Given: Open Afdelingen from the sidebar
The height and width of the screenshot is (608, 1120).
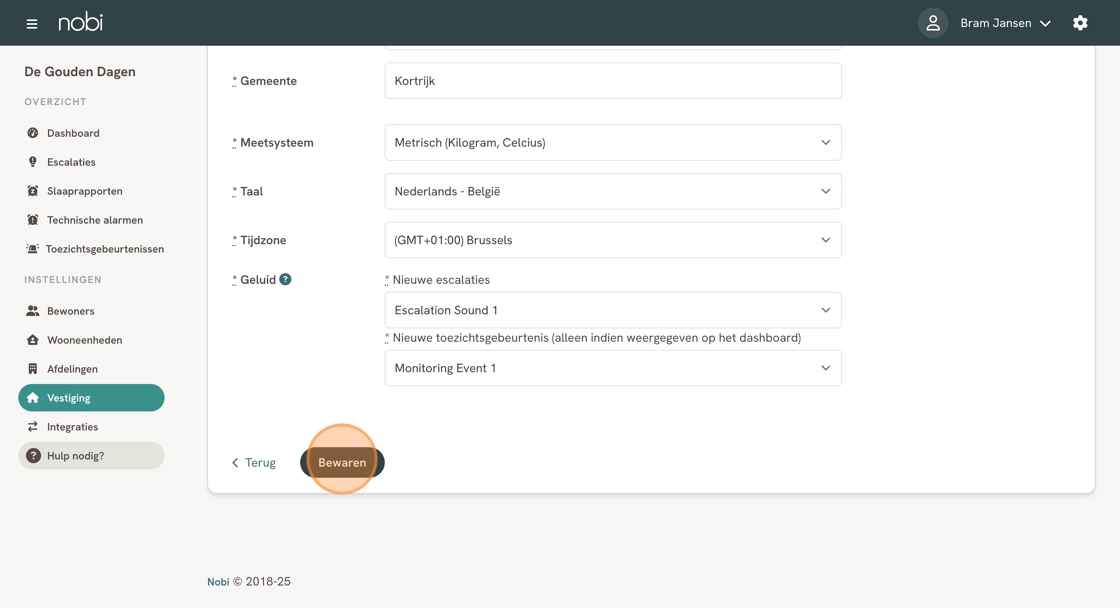Looking at the screenshot, I should 72,369.
